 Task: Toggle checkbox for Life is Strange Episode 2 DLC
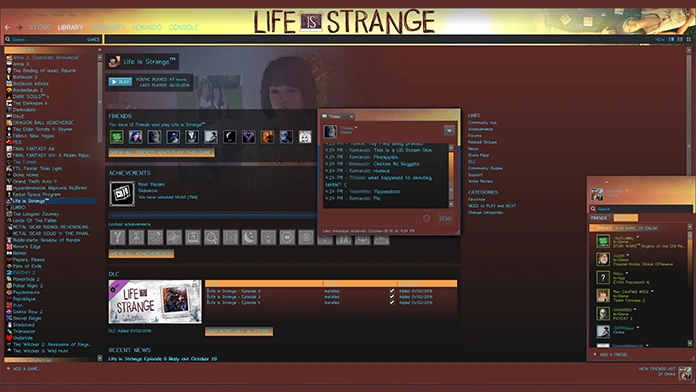point(392,291)
